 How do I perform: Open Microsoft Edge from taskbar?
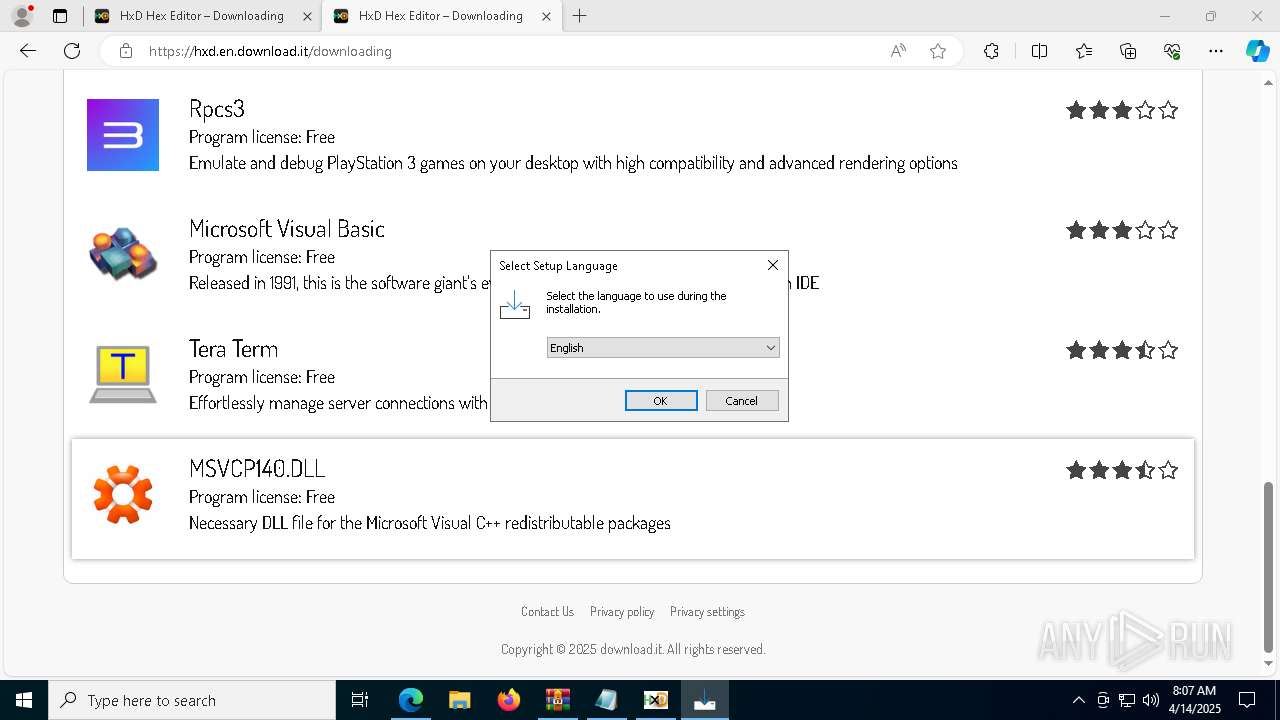[411, 700]
